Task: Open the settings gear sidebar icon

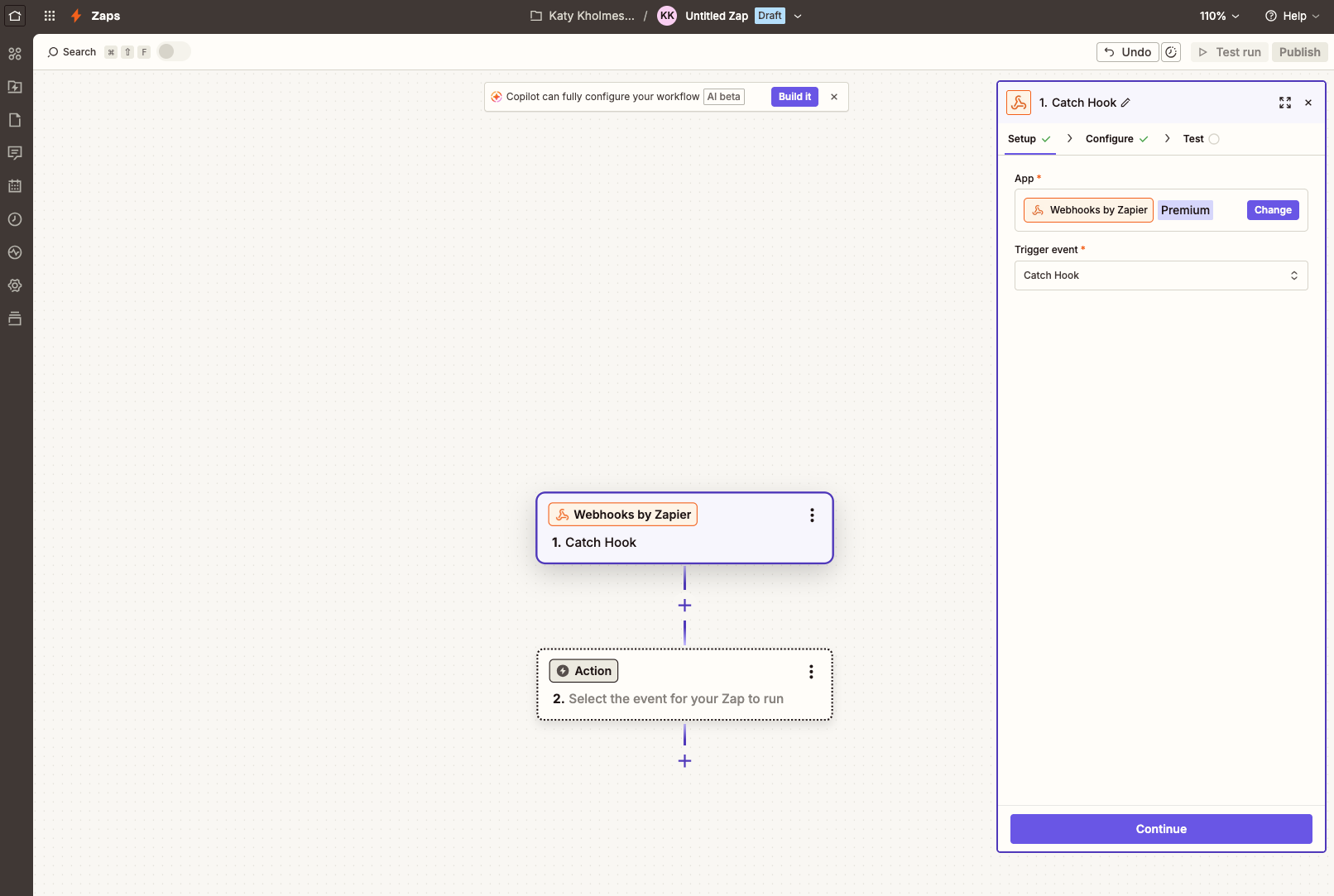Action: pos(15,285)
